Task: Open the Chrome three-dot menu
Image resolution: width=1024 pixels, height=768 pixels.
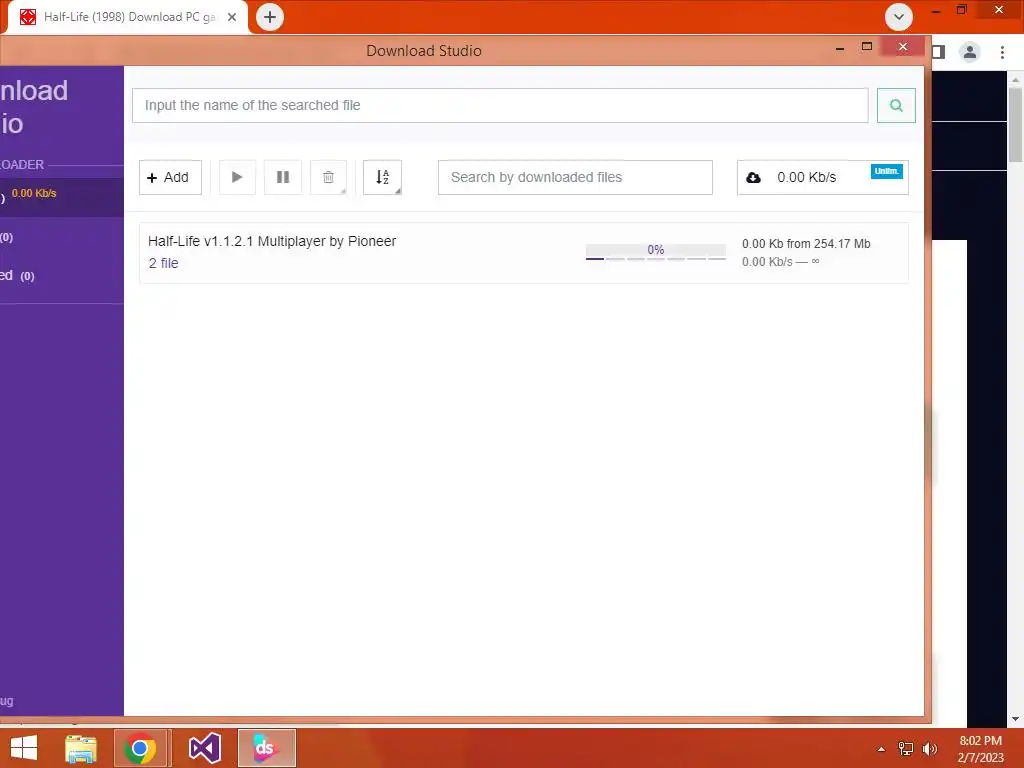Action: click(x=1002, y=52)
